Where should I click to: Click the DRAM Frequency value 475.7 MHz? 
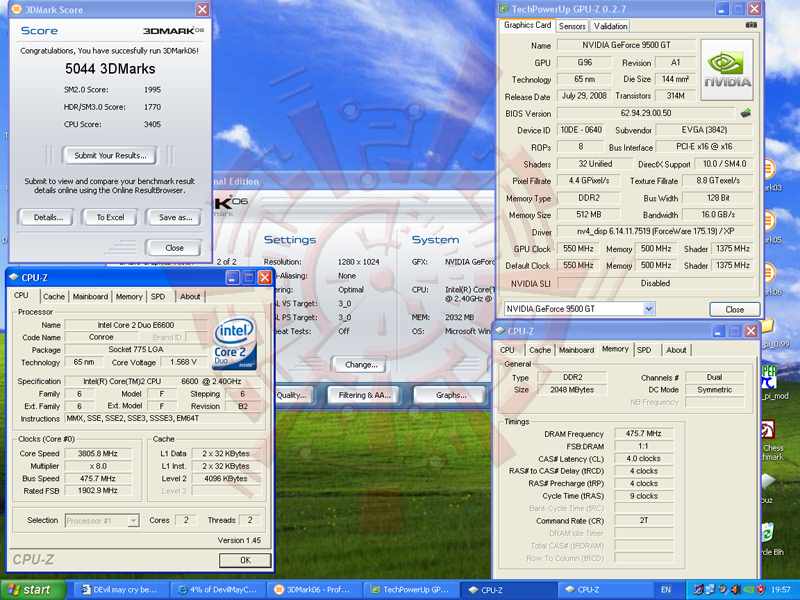coord(643,433)
